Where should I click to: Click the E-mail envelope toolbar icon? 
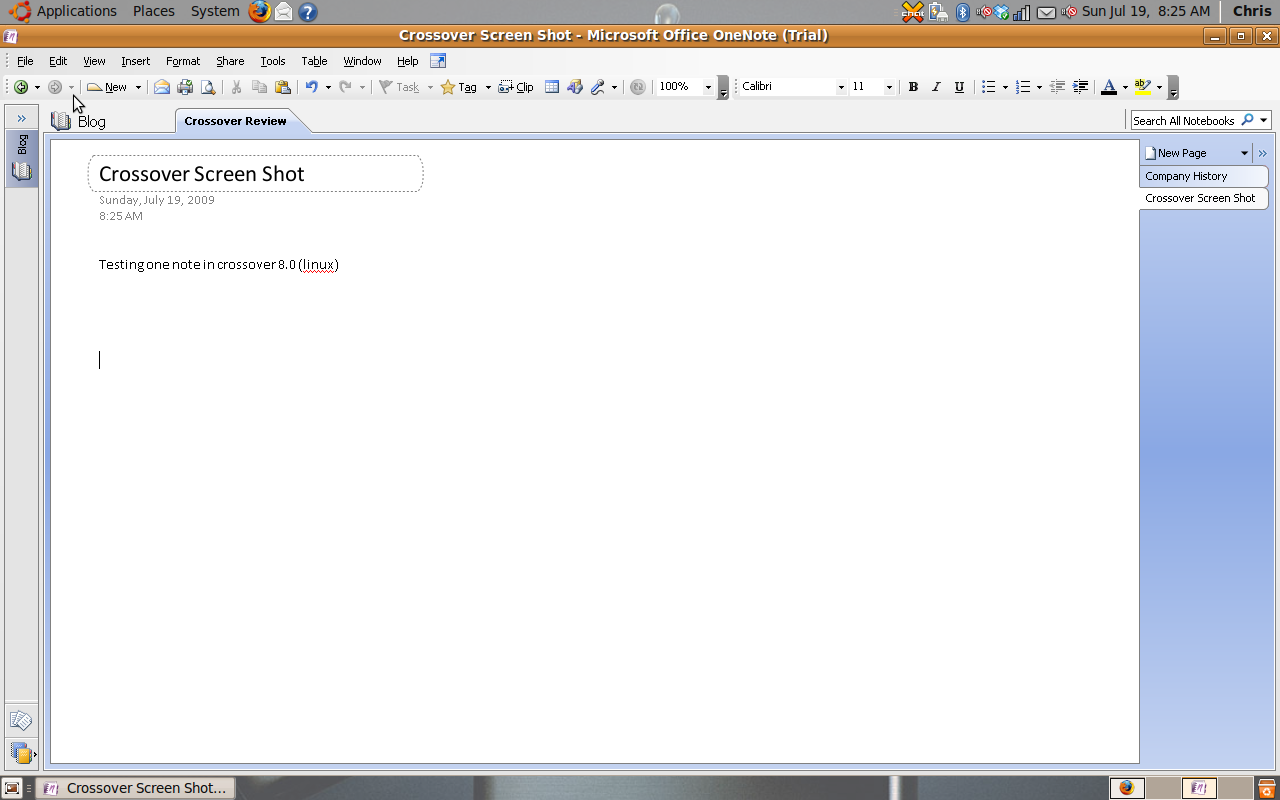click(x=161, y=87)
